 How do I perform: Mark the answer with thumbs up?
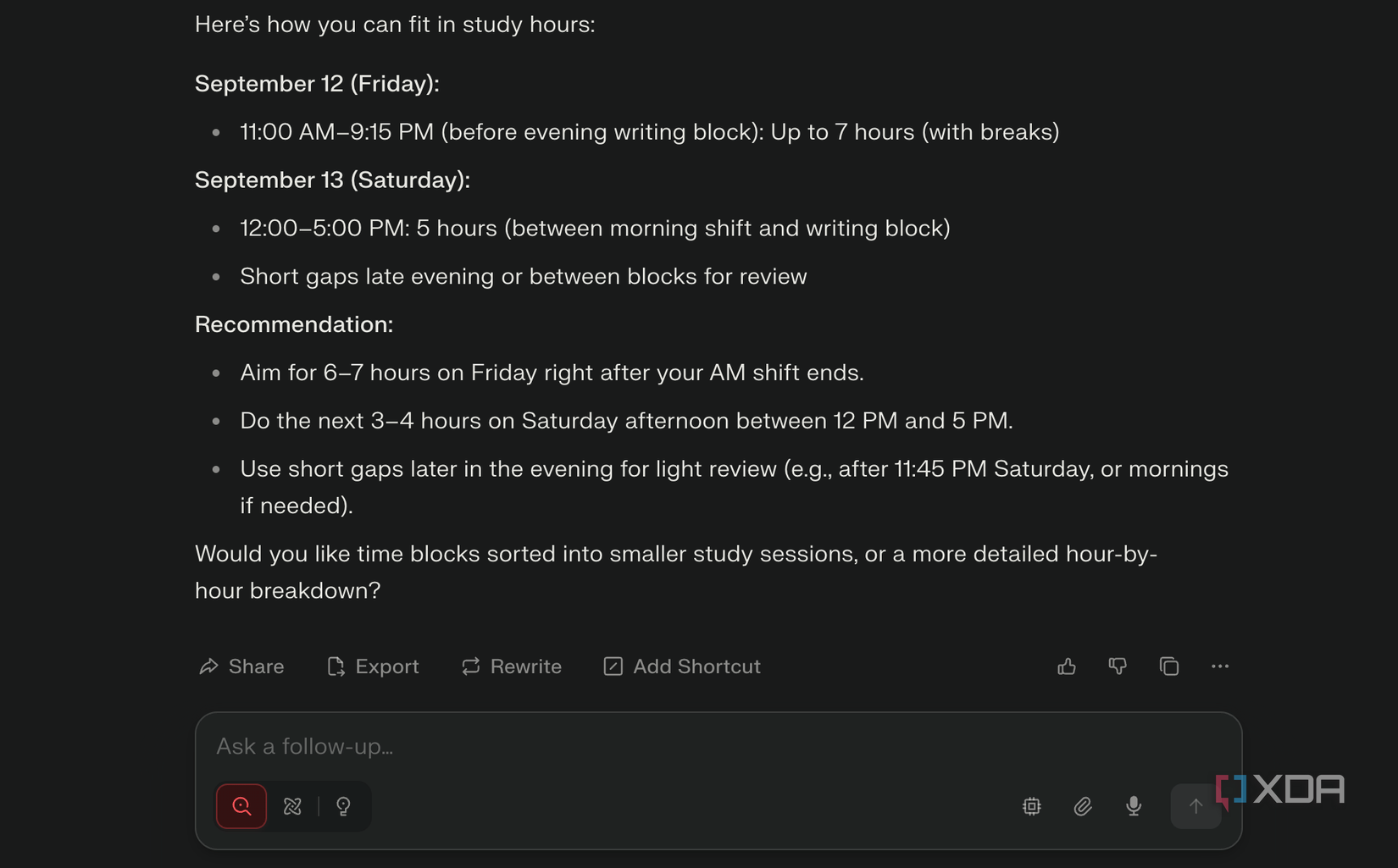[x=1067, y=666]
